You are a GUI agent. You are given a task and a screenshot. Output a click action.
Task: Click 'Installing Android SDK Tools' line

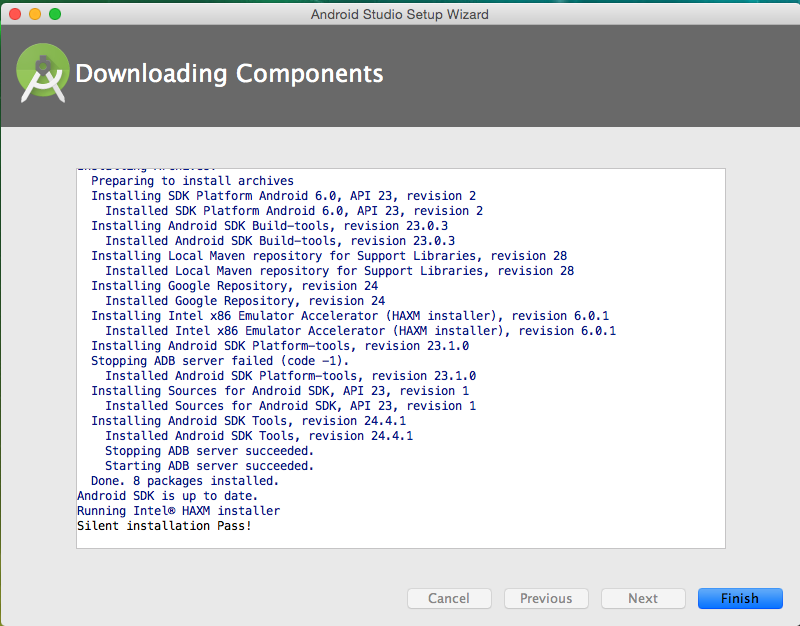tap(248, 421)
